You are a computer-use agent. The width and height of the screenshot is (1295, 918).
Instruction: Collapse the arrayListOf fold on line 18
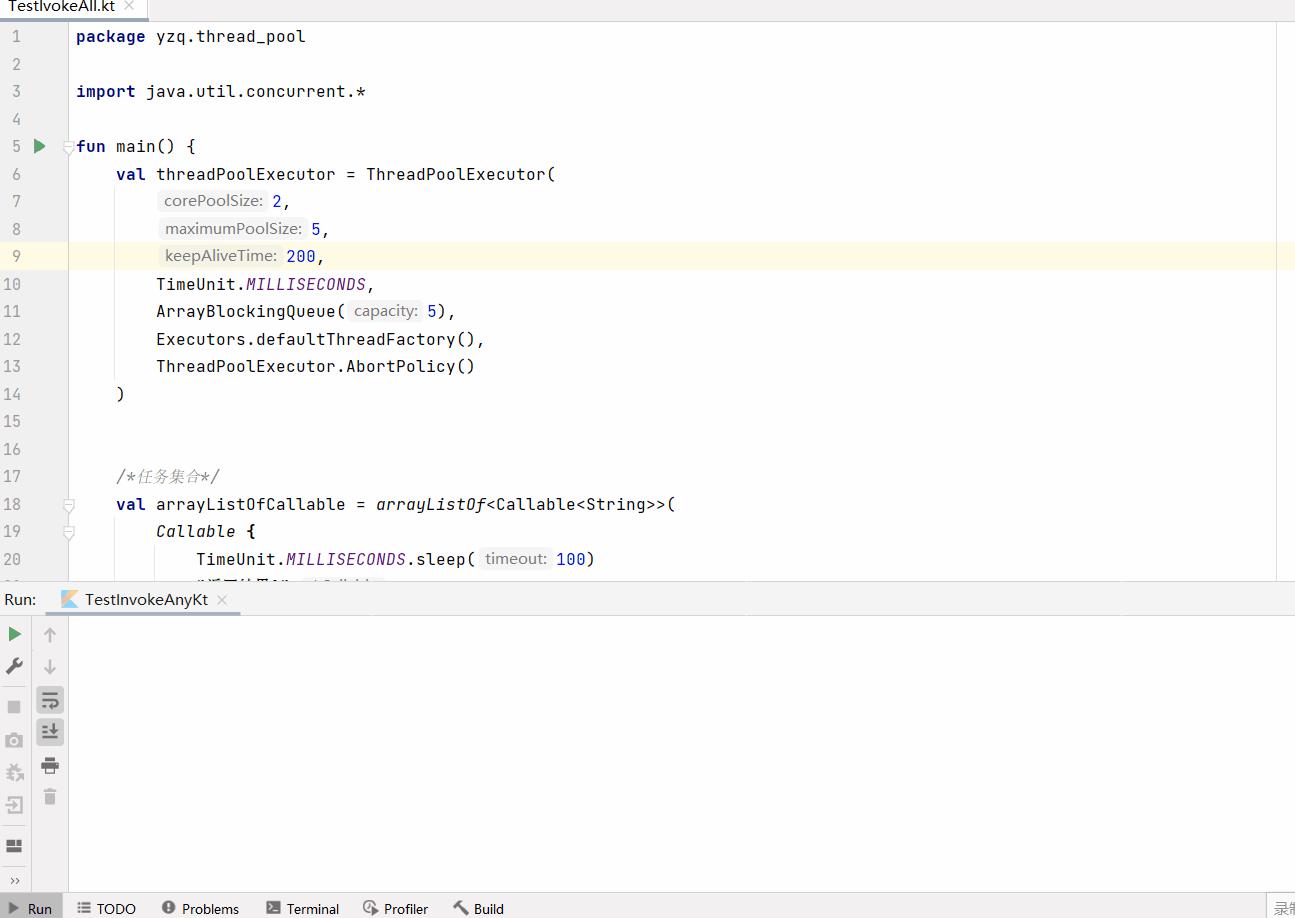[69, 505]
